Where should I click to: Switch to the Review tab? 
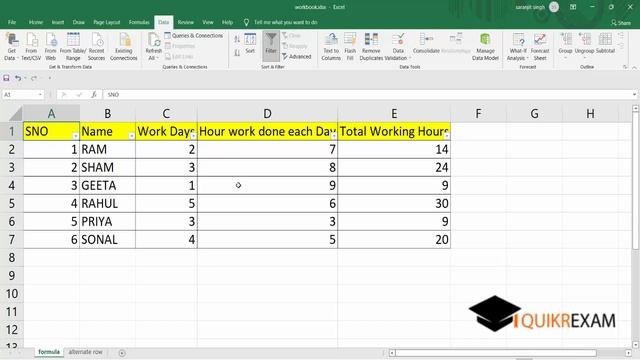186,22
